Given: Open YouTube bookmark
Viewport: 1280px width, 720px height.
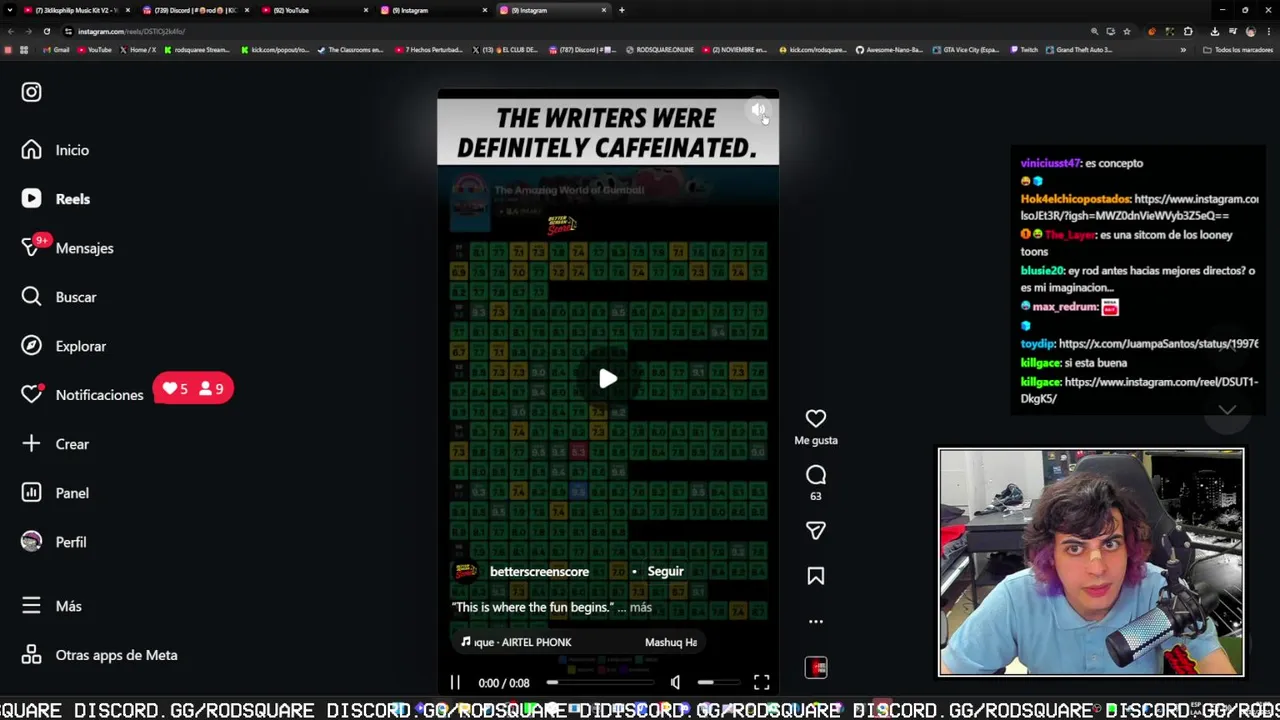Looking at the screenshot, I should 94,50.
